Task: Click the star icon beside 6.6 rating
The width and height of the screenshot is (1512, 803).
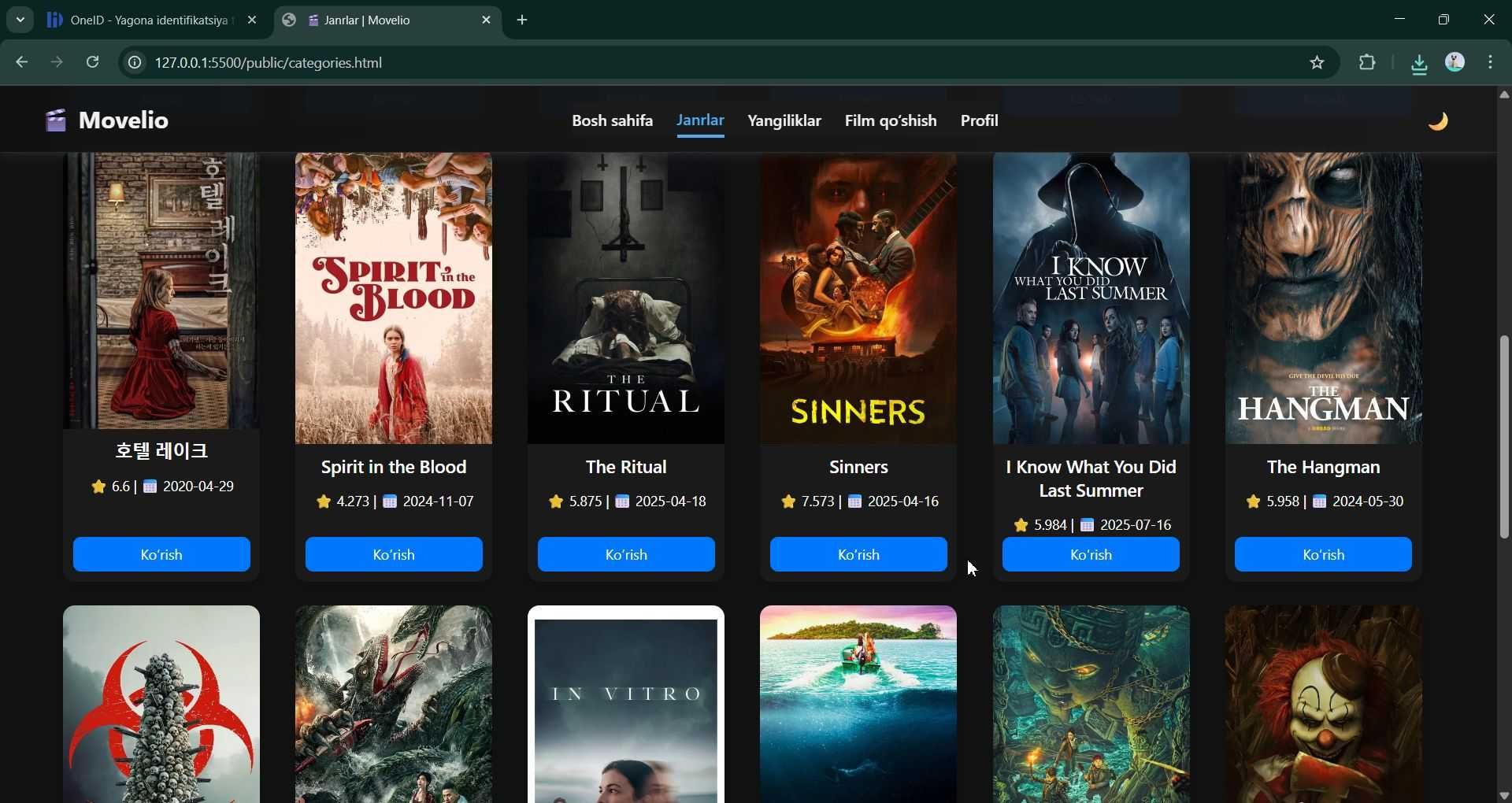Action: pyautogui.click(x=98, y=487)
